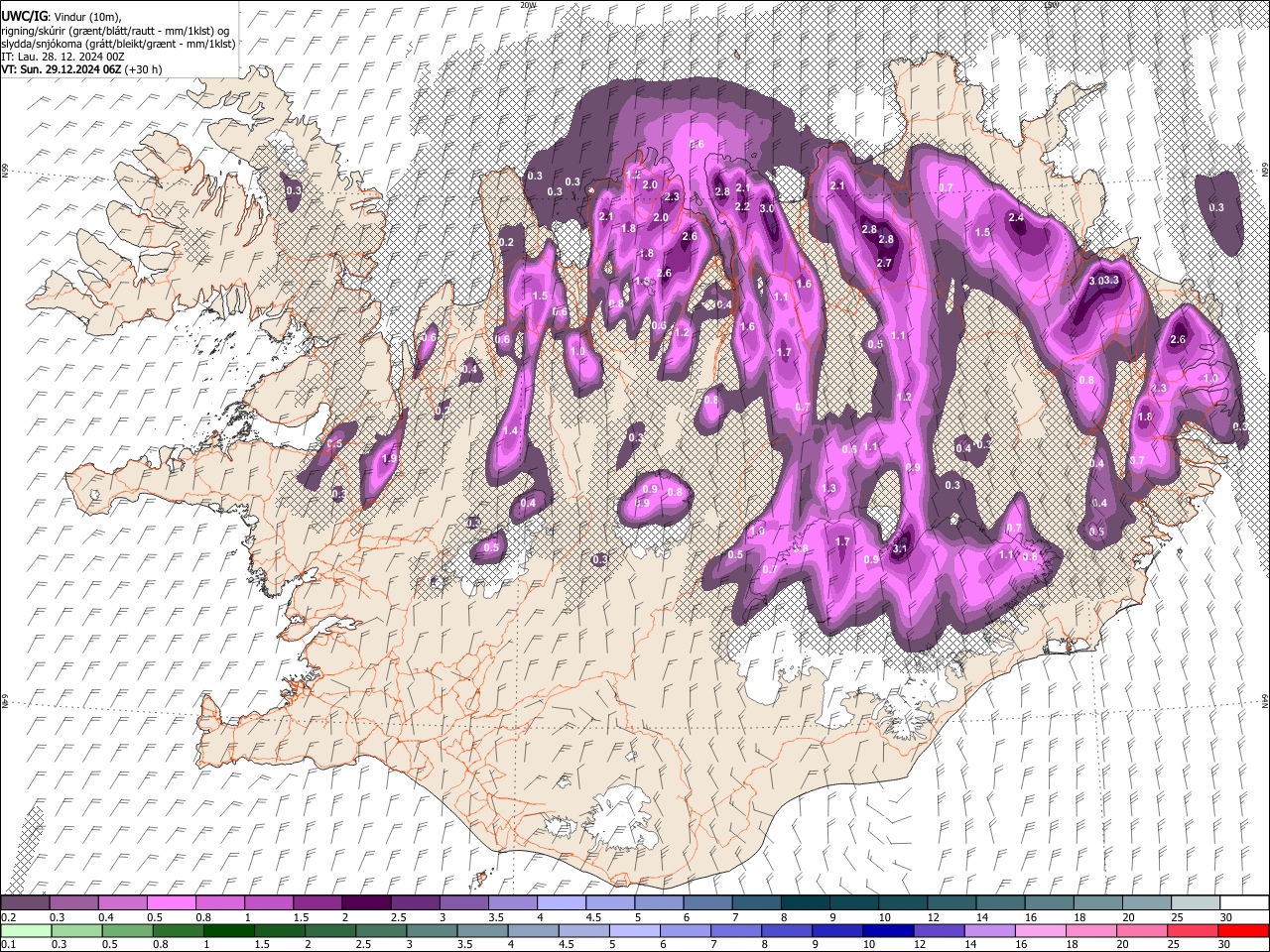The width and height of the screenshot is (1270, 952).
Task: Click the 2.4 precipitation value on map
Action: [x=1016, y=217]
